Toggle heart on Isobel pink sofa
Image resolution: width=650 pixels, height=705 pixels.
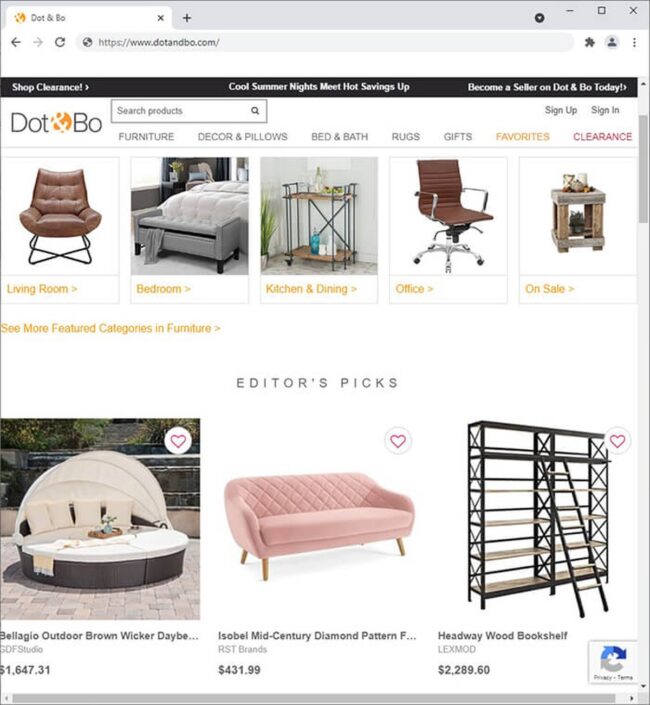398,441
